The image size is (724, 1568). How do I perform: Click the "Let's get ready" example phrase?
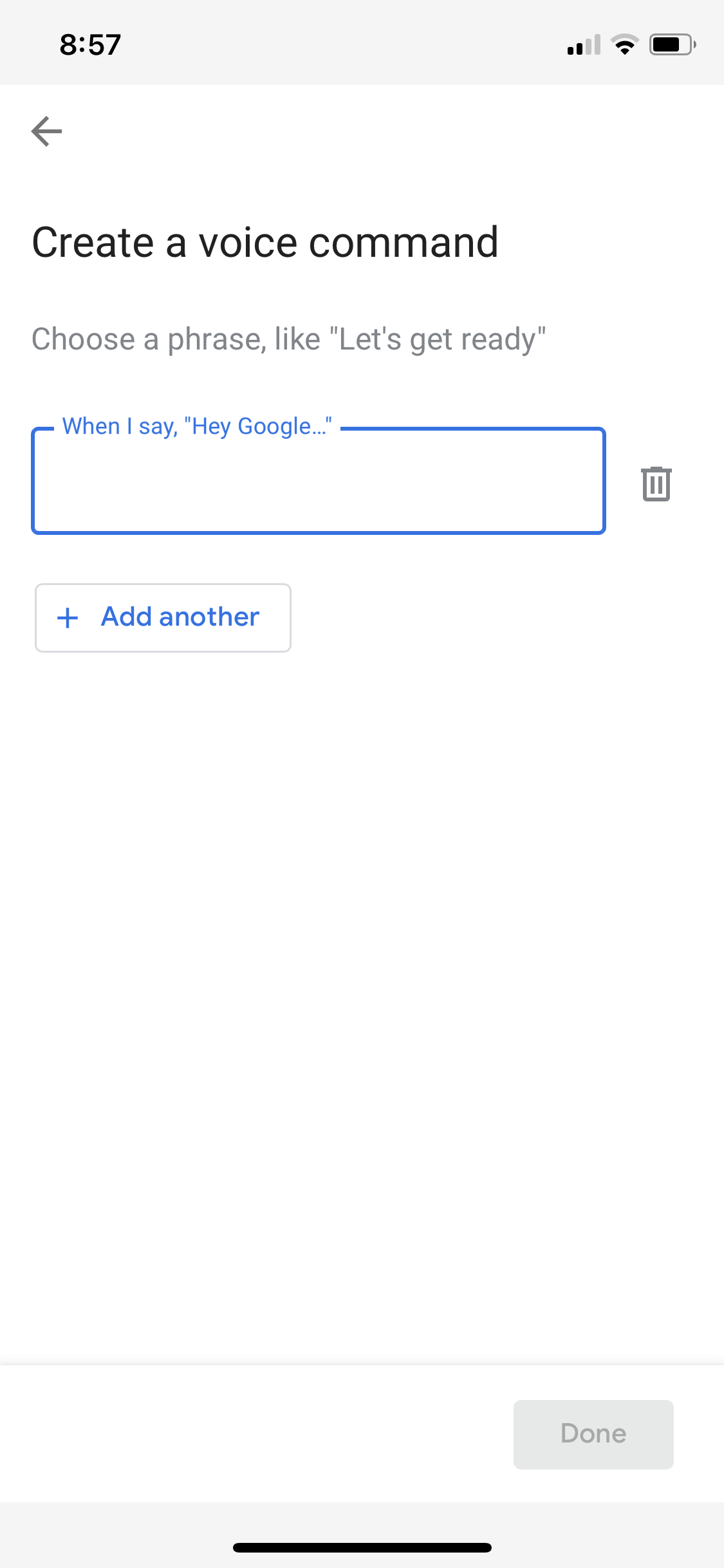[x=438, y=339]
